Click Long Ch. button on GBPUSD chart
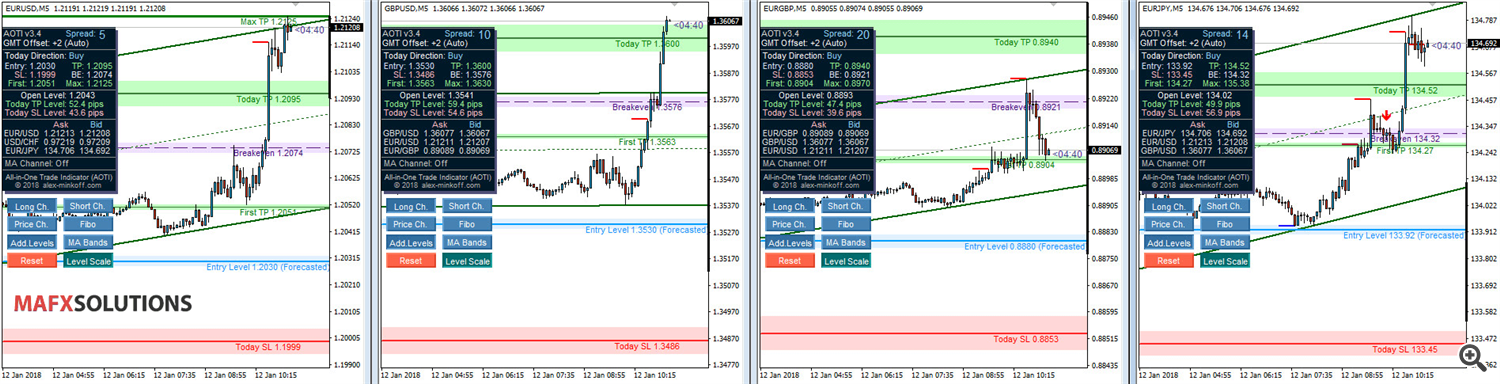Image resolution: width=1500 pixels, height=384 pixels. 410,207
